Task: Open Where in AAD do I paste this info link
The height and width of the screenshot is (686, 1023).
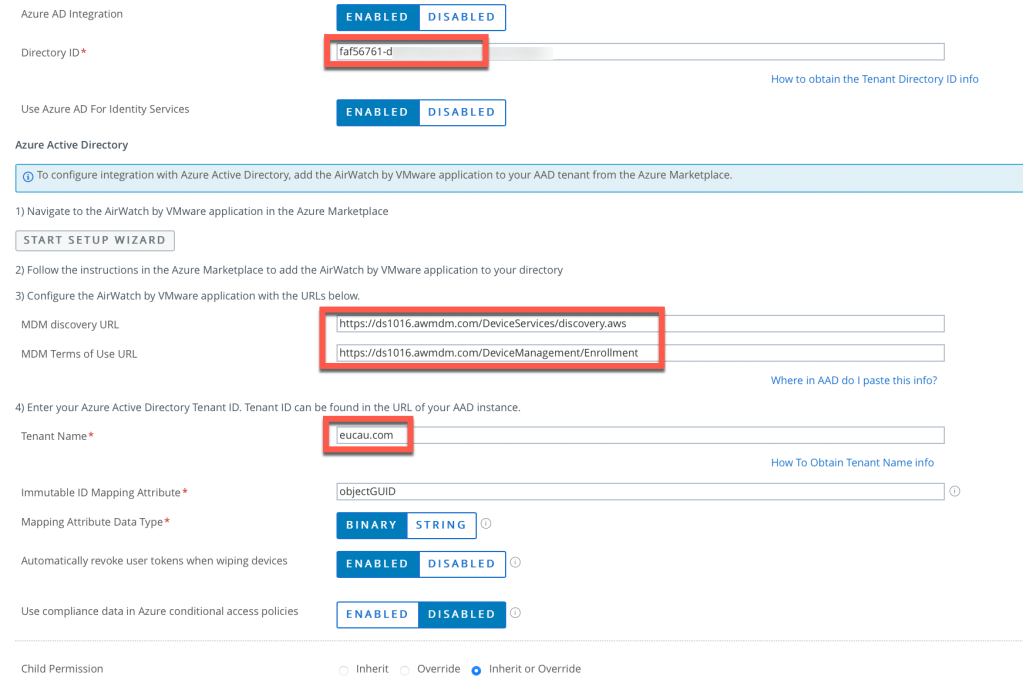Action: point(853,380)
